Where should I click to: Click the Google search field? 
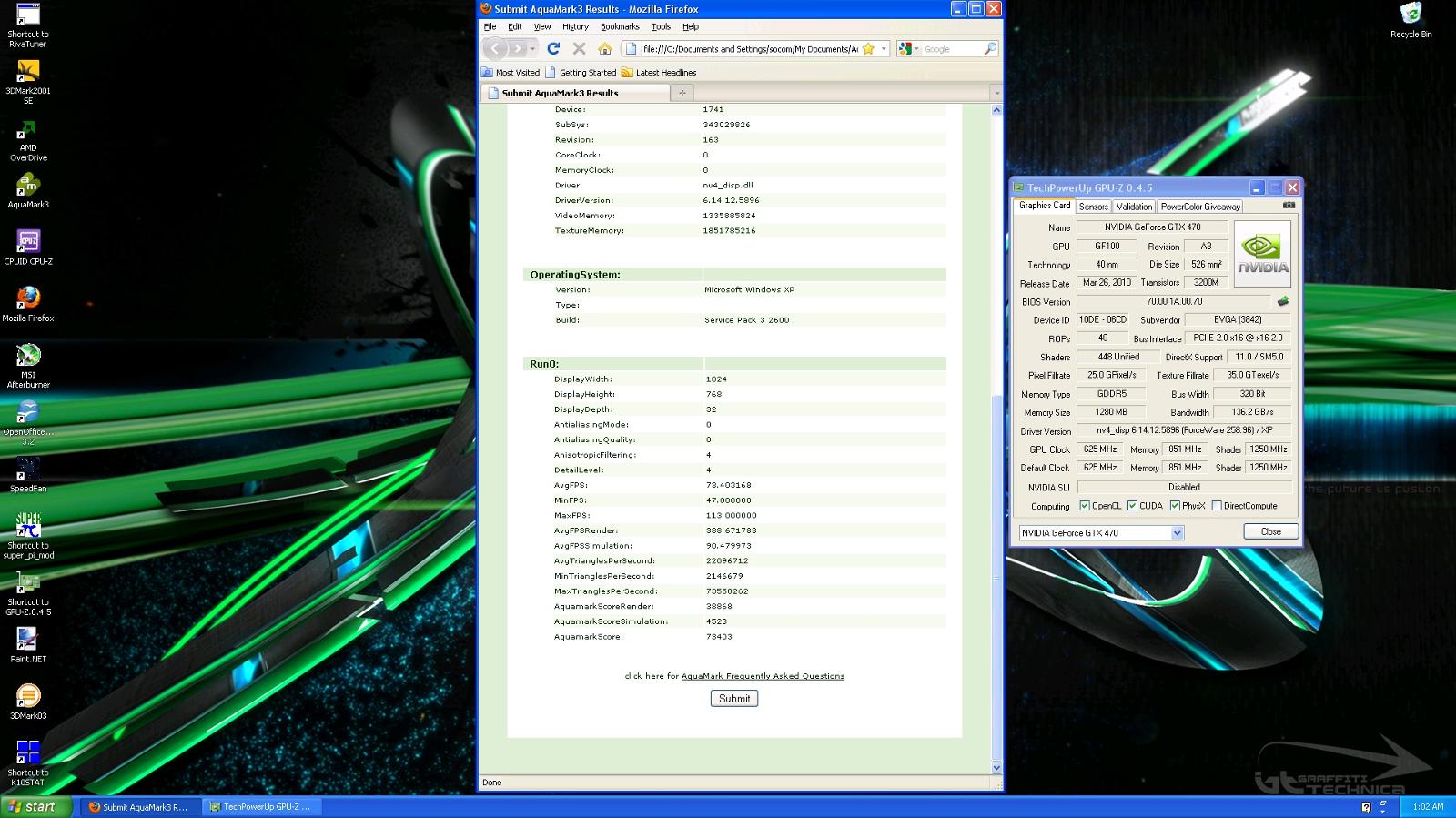pos(953,49)
